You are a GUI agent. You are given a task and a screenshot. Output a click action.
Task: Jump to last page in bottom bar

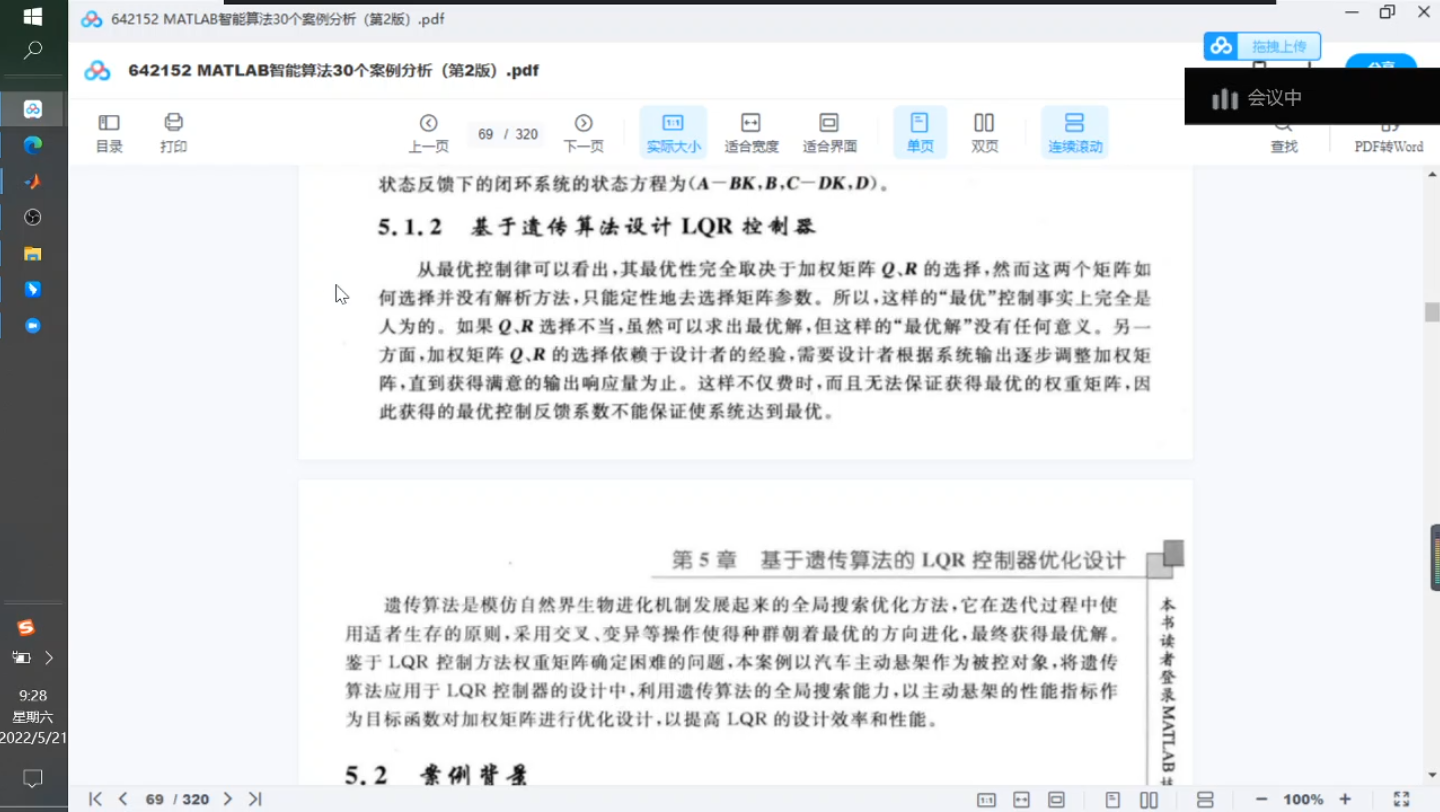click(x=255, y=799)
